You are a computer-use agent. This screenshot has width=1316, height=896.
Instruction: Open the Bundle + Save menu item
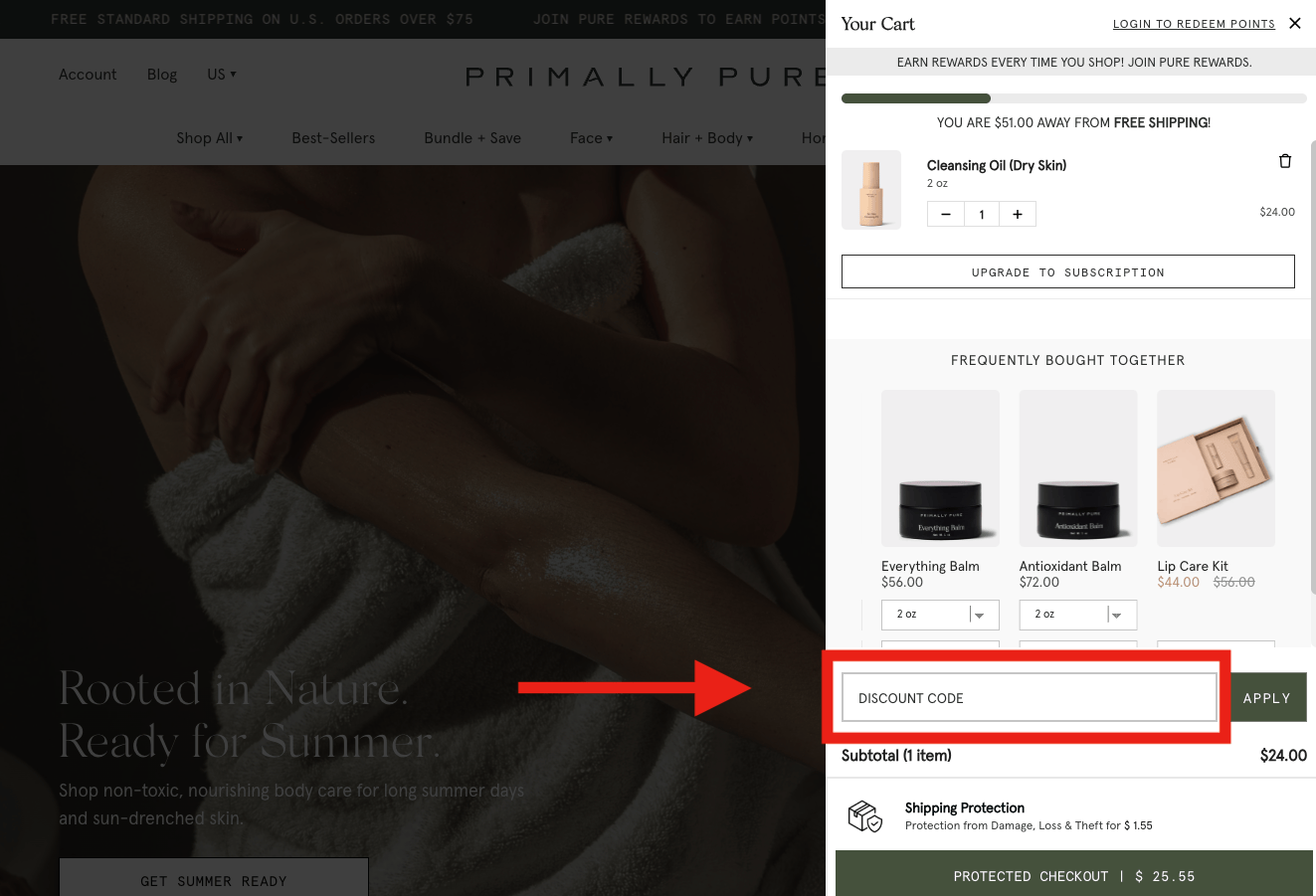(472, 138)
